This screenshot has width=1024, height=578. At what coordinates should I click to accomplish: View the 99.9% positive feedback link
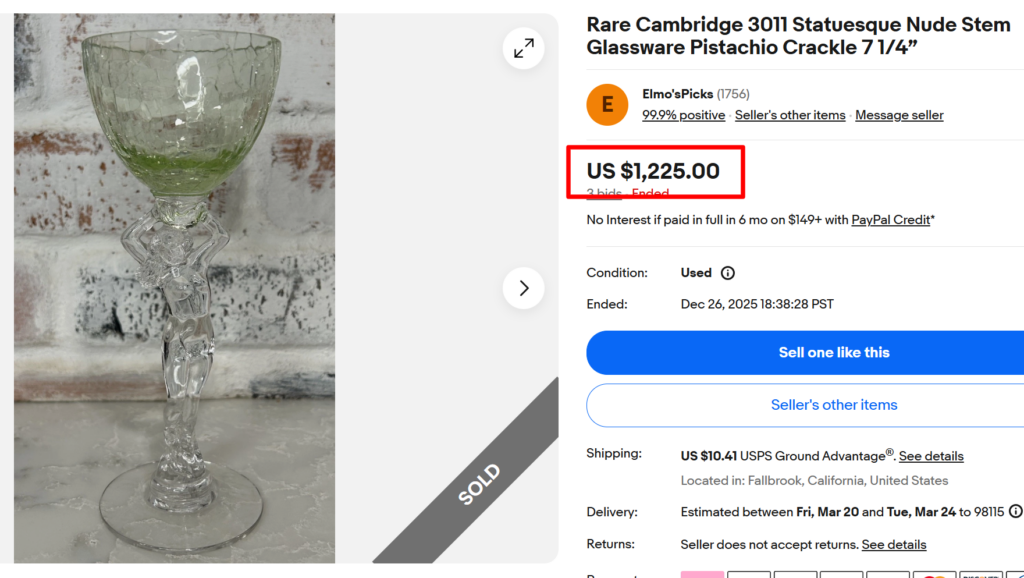point(683,115)
